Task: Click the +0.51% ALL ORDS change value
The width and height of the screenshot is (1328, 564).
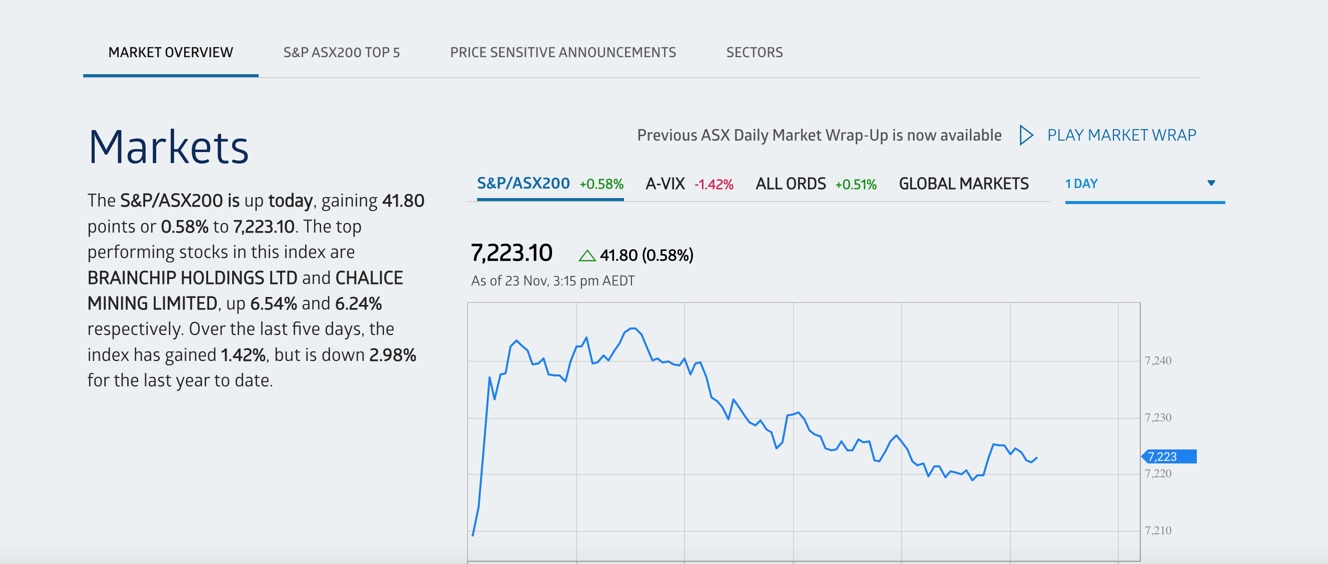Action: (856, 185)
